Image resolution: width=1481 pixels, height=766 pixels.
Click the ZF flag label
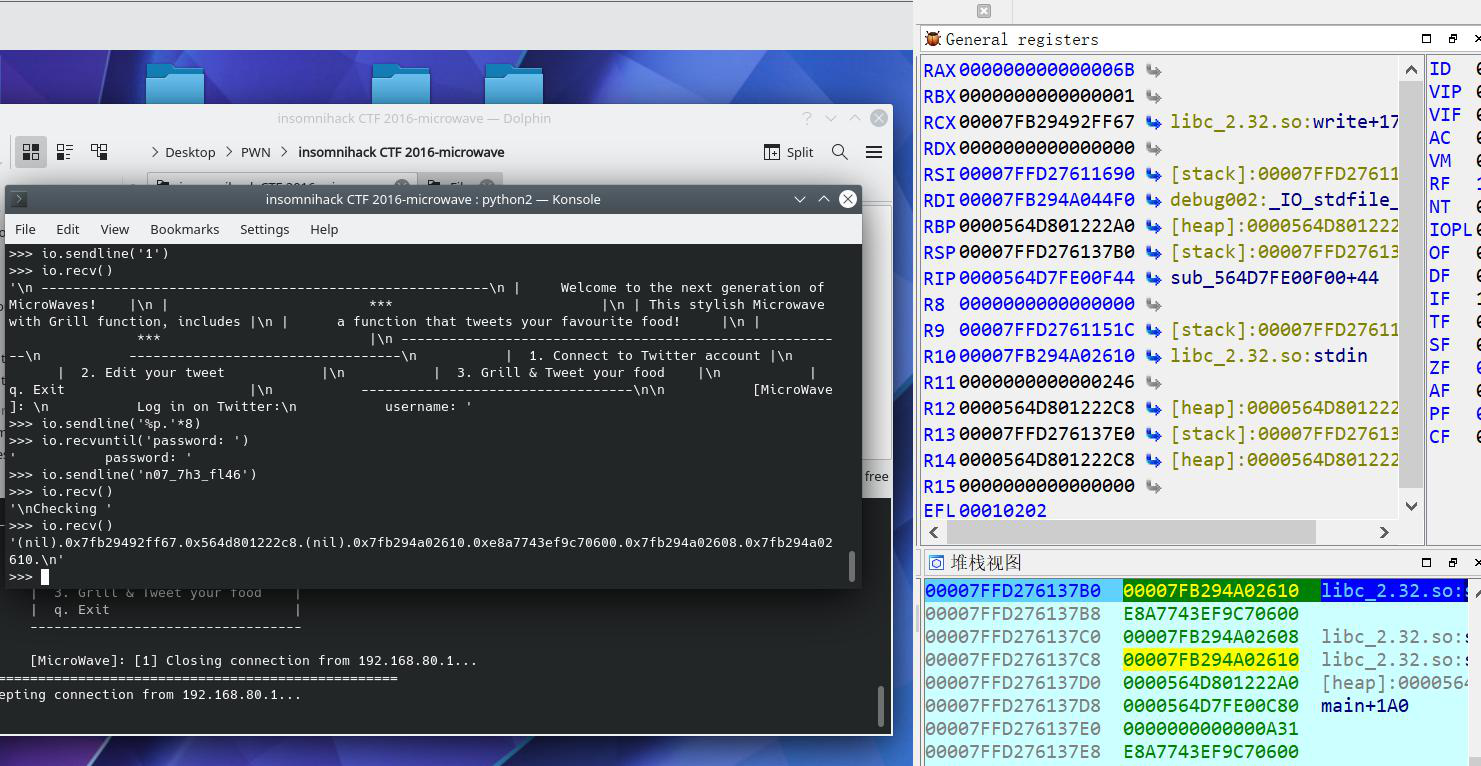(x=1440, y=369)
